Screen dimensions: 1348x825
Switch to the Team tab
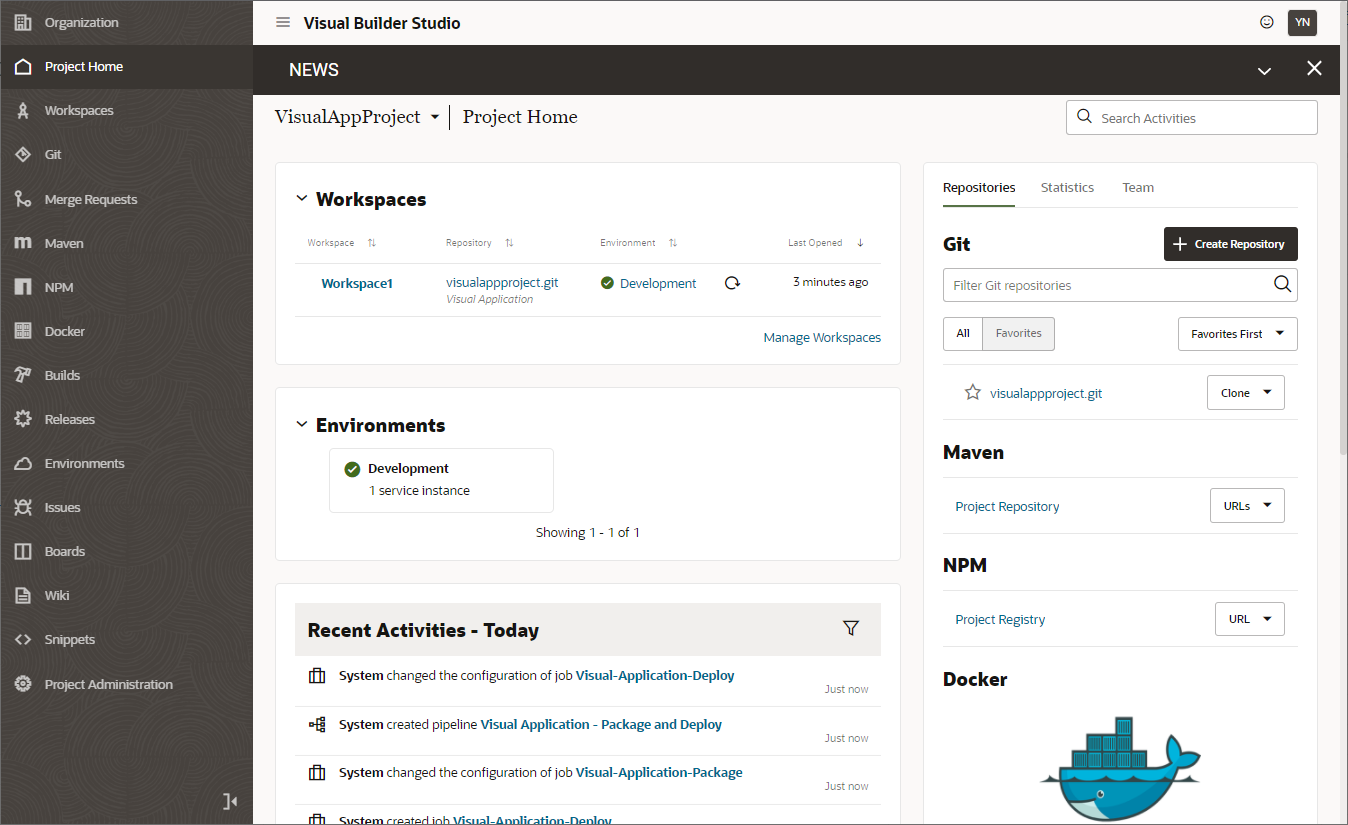[x=1137, y=188]
